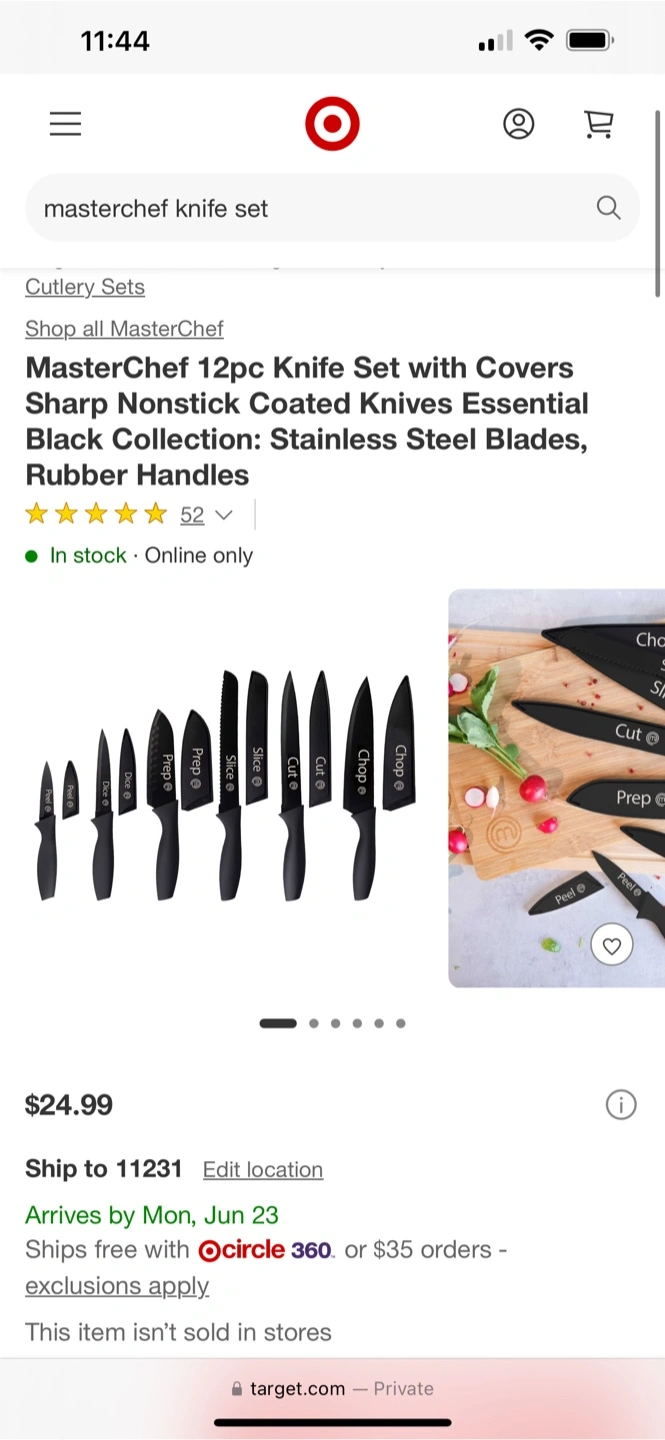Tap the target.com address bar

(332, 1389)
